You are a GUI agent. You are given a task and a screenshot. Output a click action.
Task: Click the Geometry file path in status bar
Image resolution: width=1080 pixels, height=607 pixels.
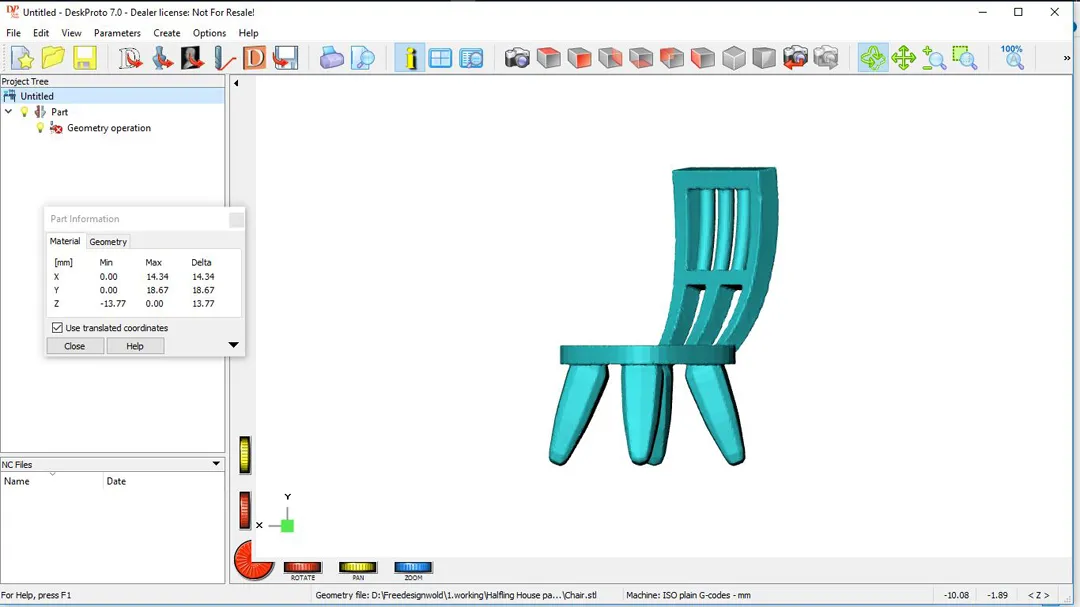pos(456,595)
